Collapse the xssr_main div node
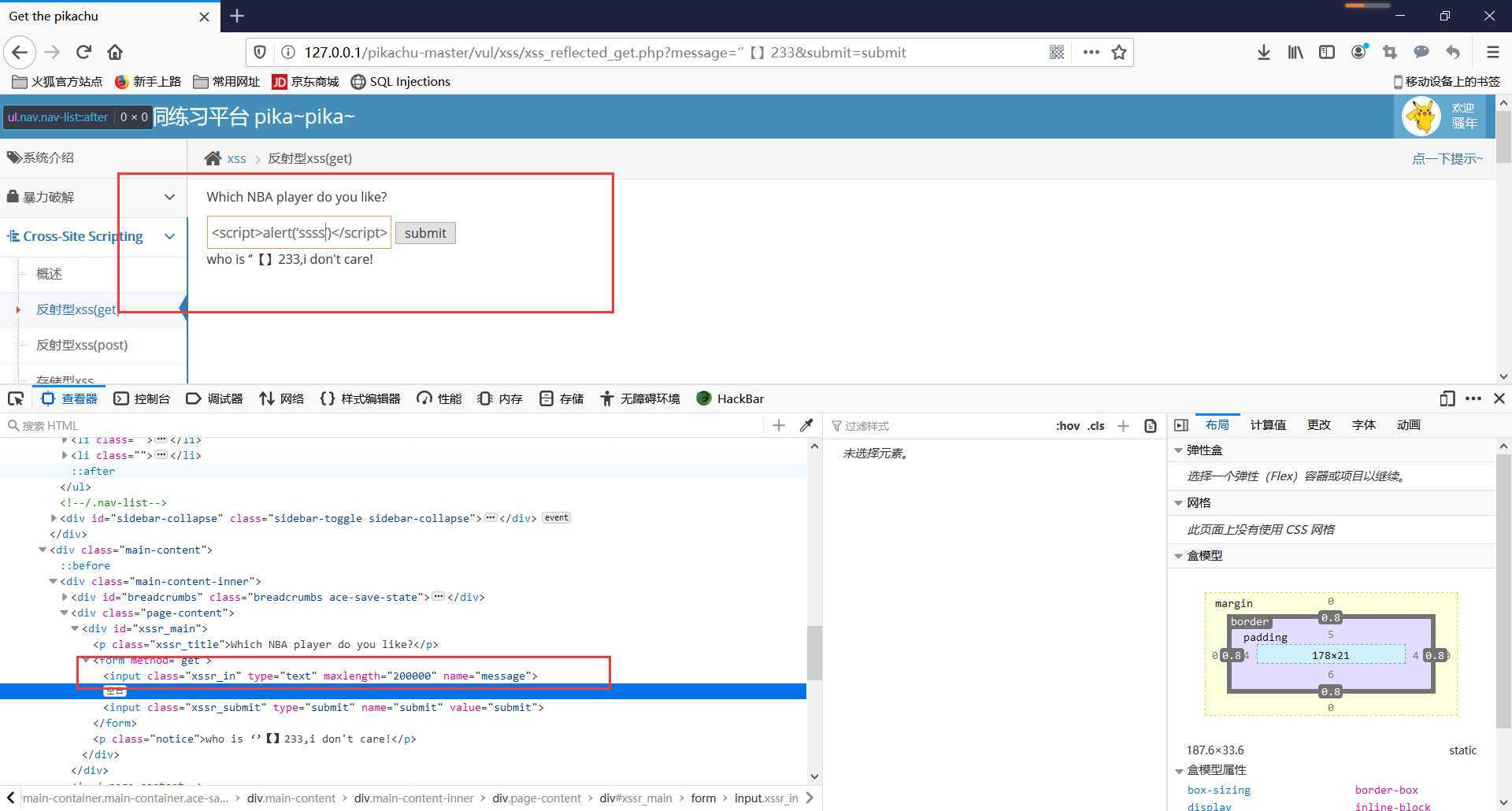1512x811 pixels. (75, 628)
